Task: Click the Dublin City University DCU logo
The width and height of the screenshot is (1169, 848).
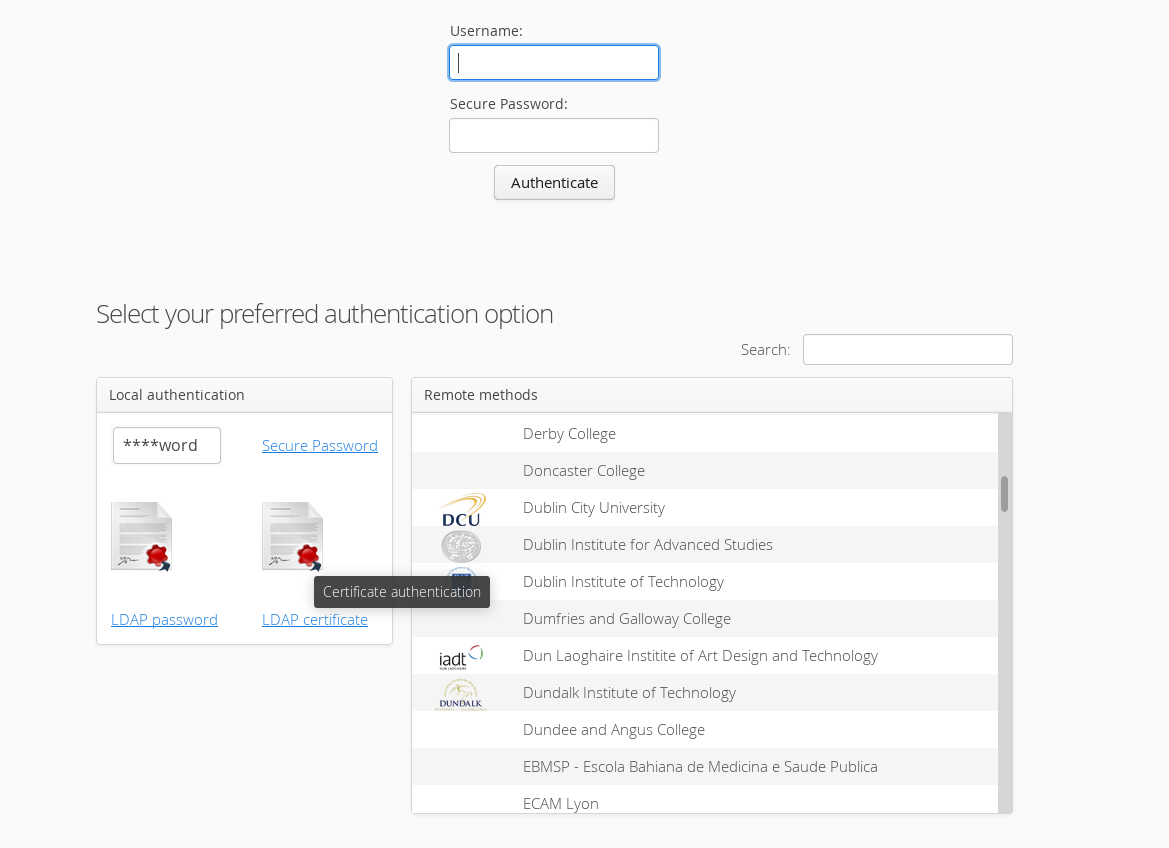Action: click(x=462, y=510)
